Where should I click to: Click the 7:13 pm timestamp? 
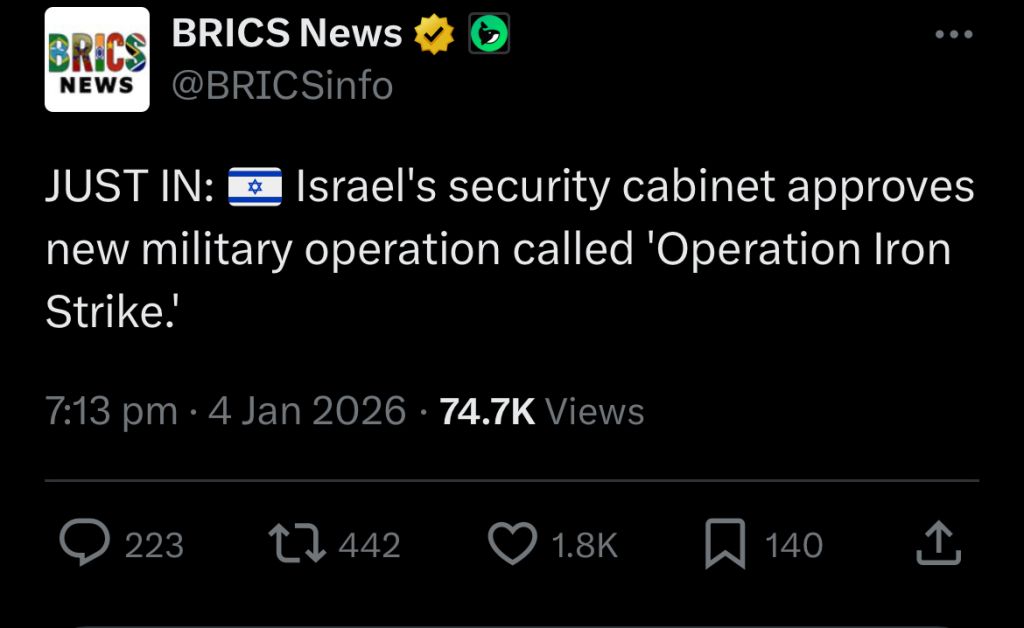[111, 411]
